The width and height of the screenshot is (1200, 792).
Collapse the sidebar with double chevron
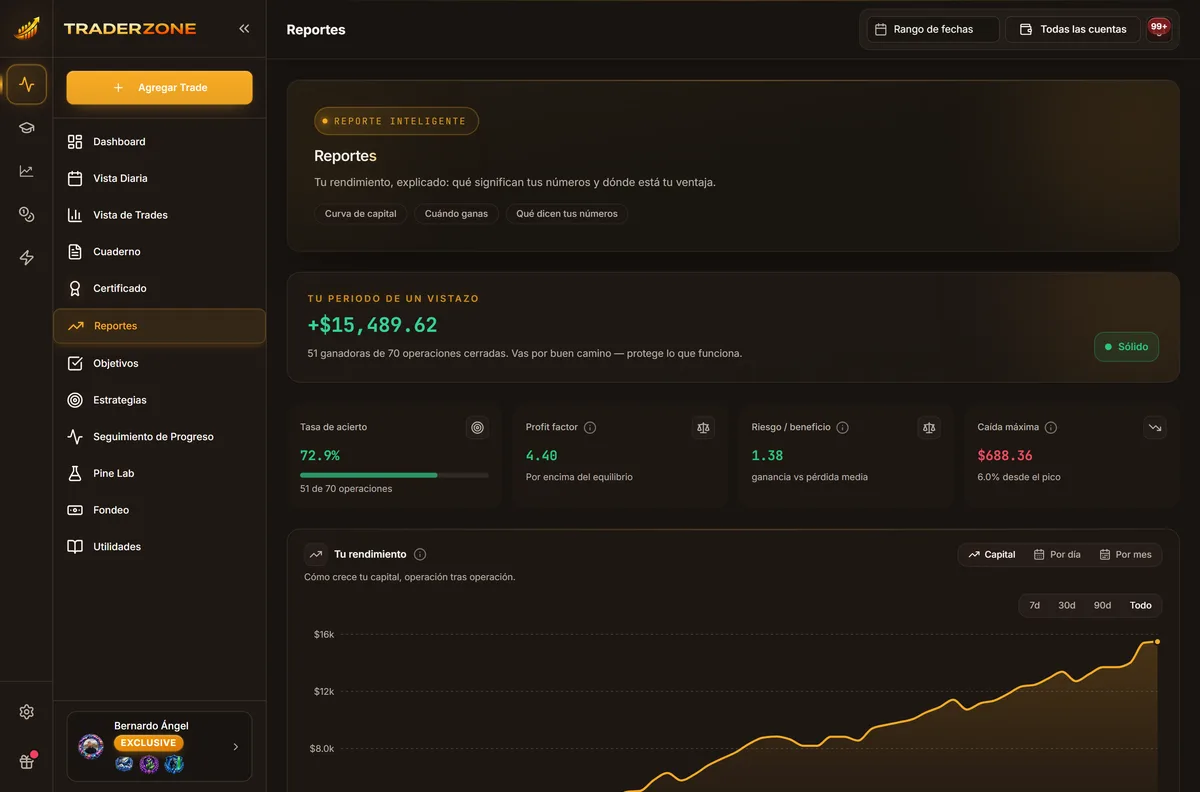pos(244,29)
